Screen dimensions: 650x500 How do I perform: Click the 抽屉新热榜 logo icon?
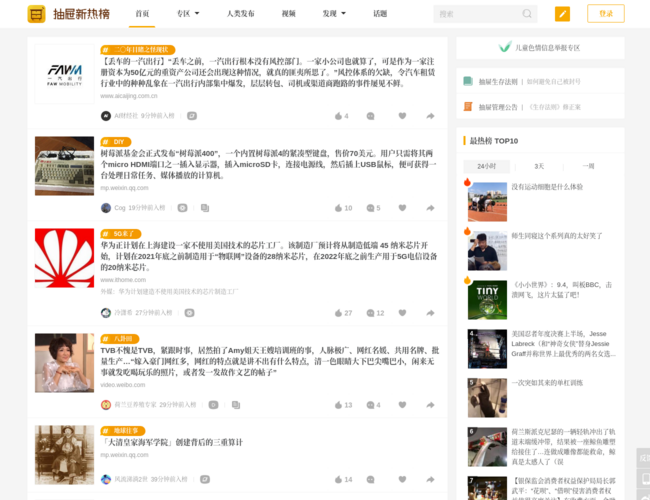point(36,14)
